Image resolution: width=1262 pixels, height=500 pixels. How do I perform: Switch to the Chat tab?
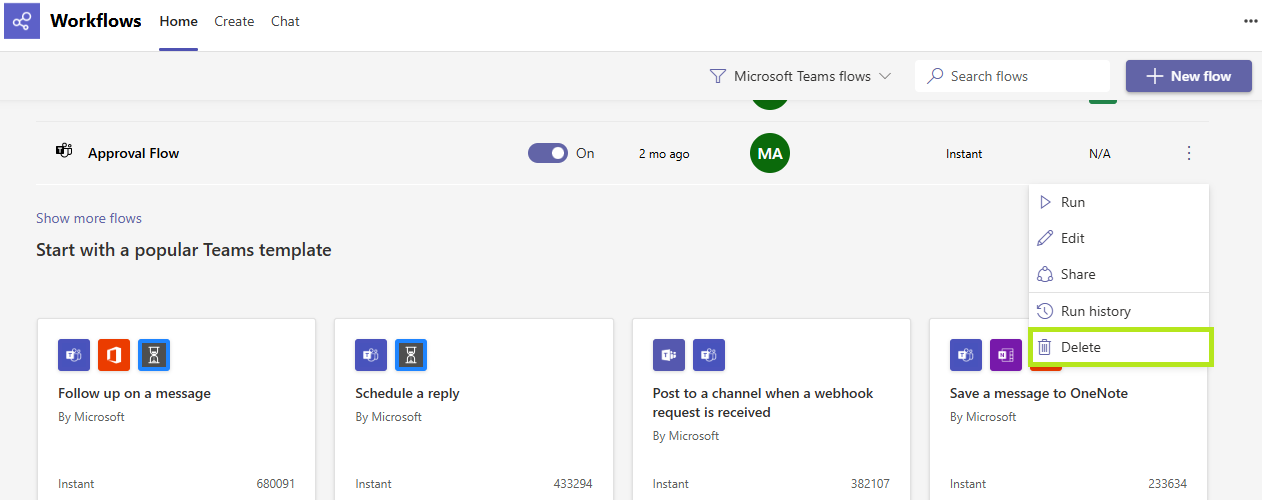[x=285, y=21]
